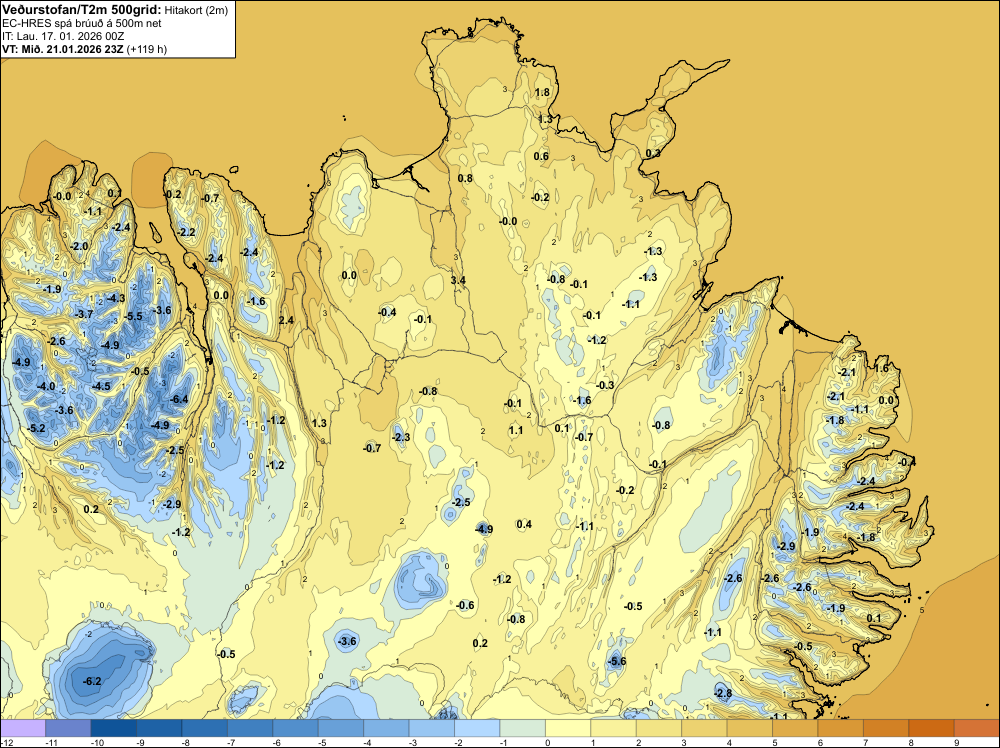The width and height of the screenshot is (1000, 748).
Task: Click the legend swatch between 1 and 2
Action: pyautogui.click(x=614, y=728)
